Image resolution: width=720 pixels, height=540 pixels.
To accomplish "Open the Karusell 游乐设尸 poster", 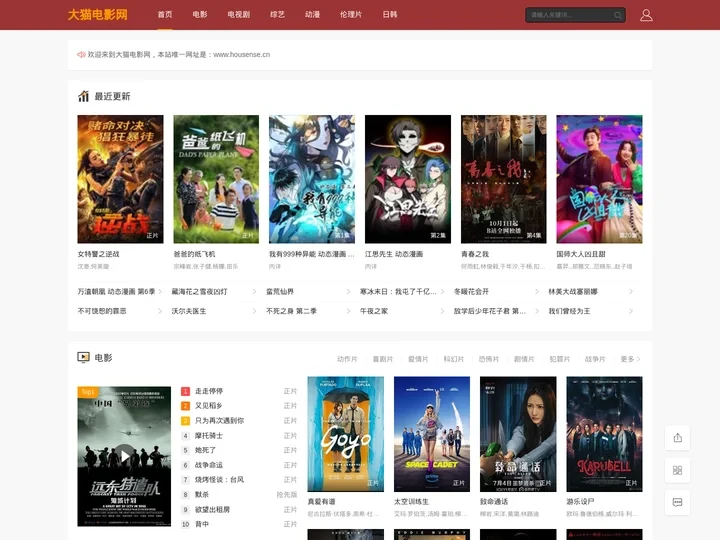I will (x=604, y=434).
